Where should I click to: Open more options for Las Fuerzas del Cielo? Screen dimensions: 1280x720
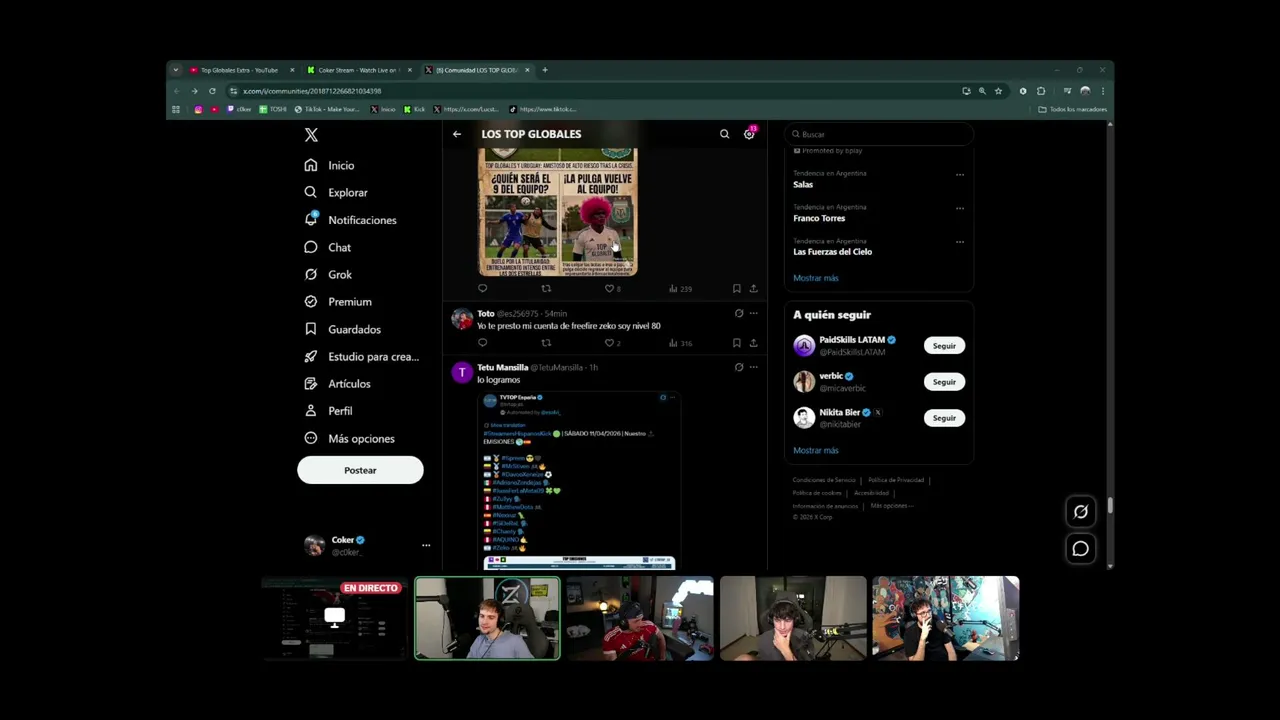[x=960, y=242]
